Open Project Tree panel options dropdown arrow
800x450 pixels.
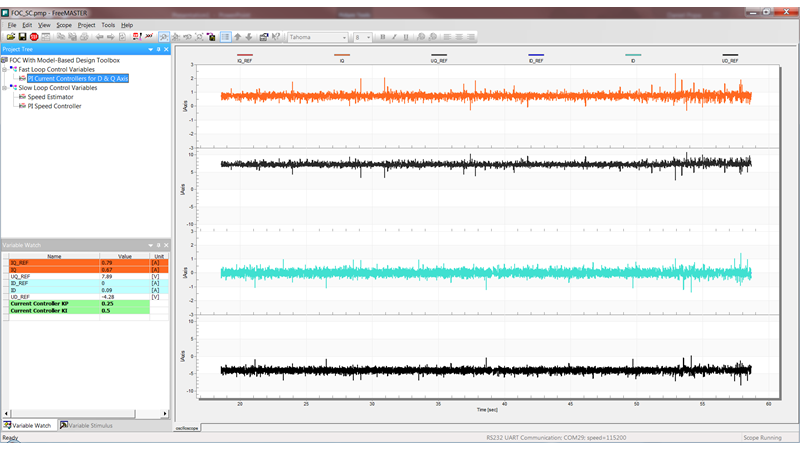click(151, 49)
